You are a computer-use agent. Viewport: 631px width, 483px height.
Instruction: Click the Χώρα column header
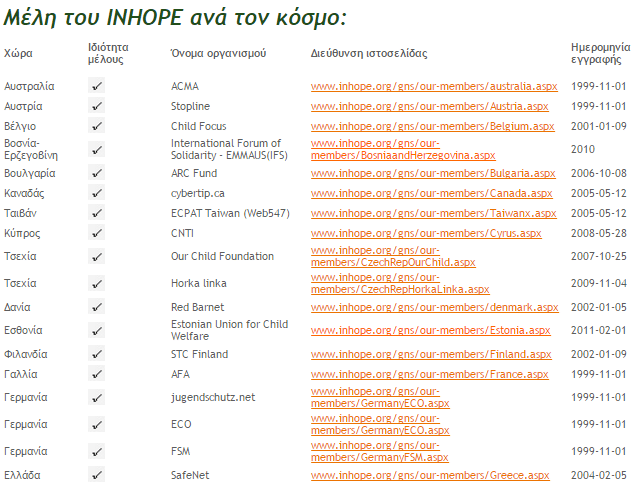coord(18,53)
